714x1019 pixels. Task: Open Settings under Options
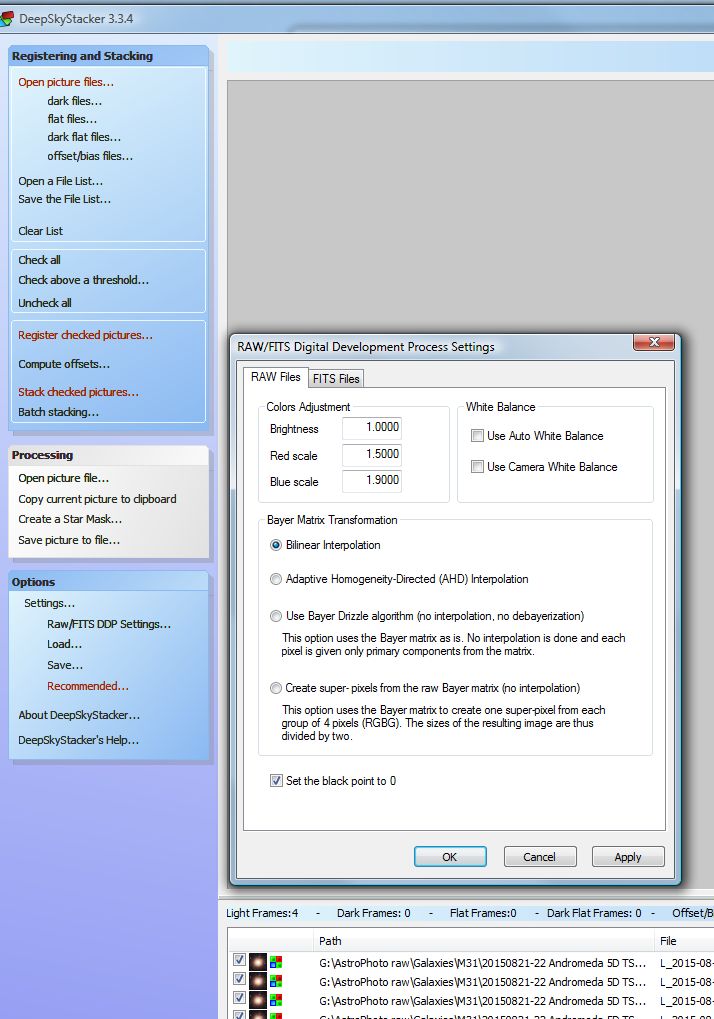point(49,603)
